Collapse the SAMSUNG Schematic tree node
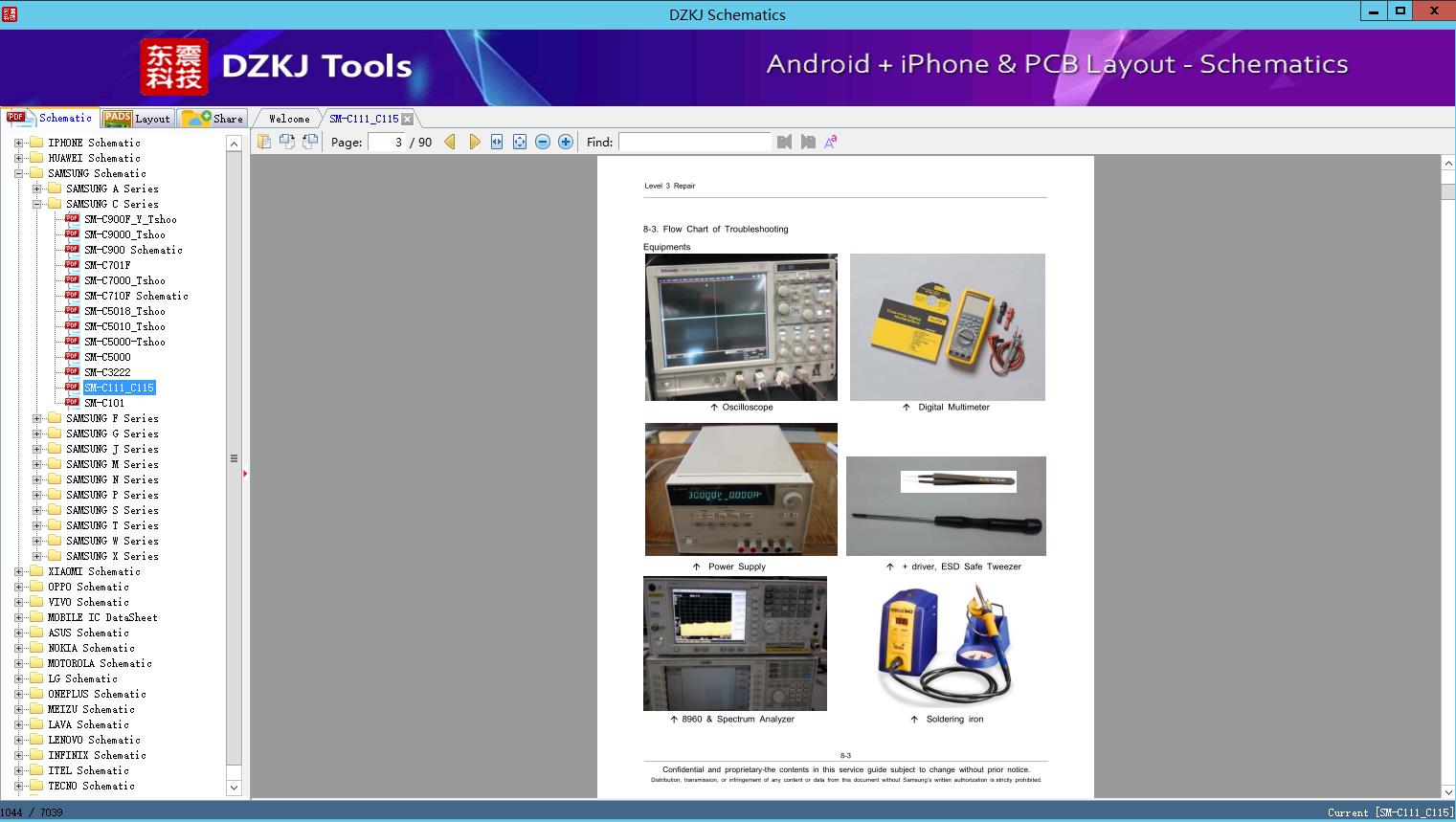The width and height of the screenshot is (1456, 822). tap(18, 173)
